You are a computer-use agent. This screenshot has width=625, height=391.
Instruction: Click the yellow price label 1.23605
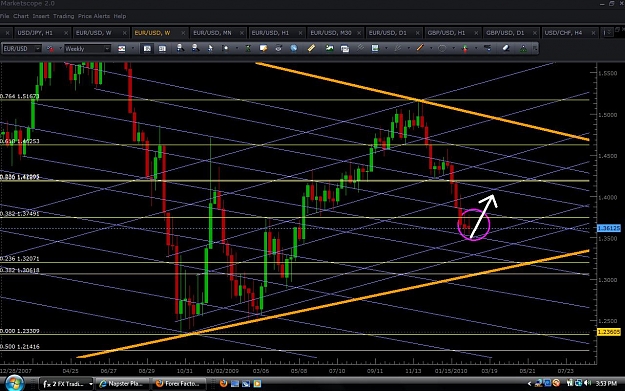click(609, 332)
